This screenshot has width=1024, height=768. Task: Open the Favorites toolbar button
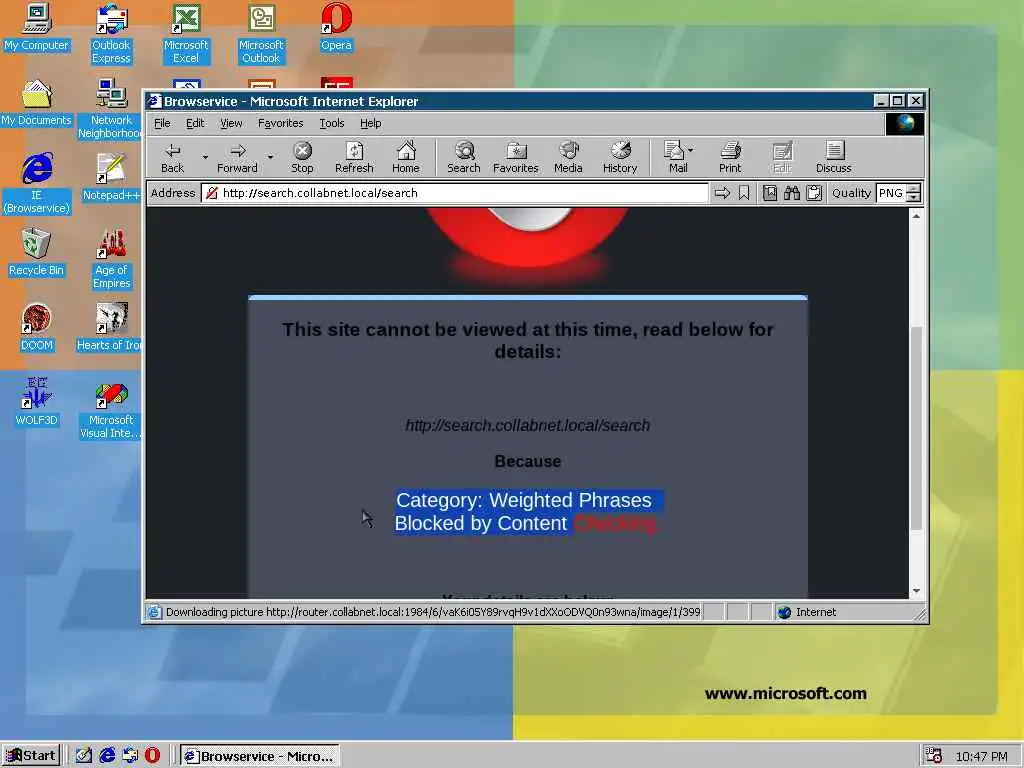(x=515, y=157)
